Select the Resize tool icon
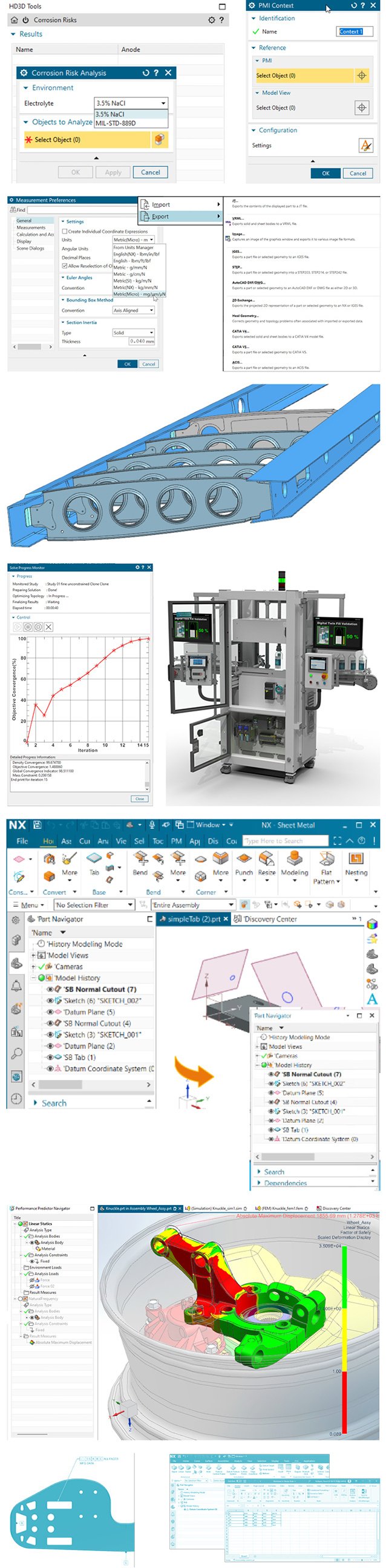Screen dimensions: 386x1568 267,859
